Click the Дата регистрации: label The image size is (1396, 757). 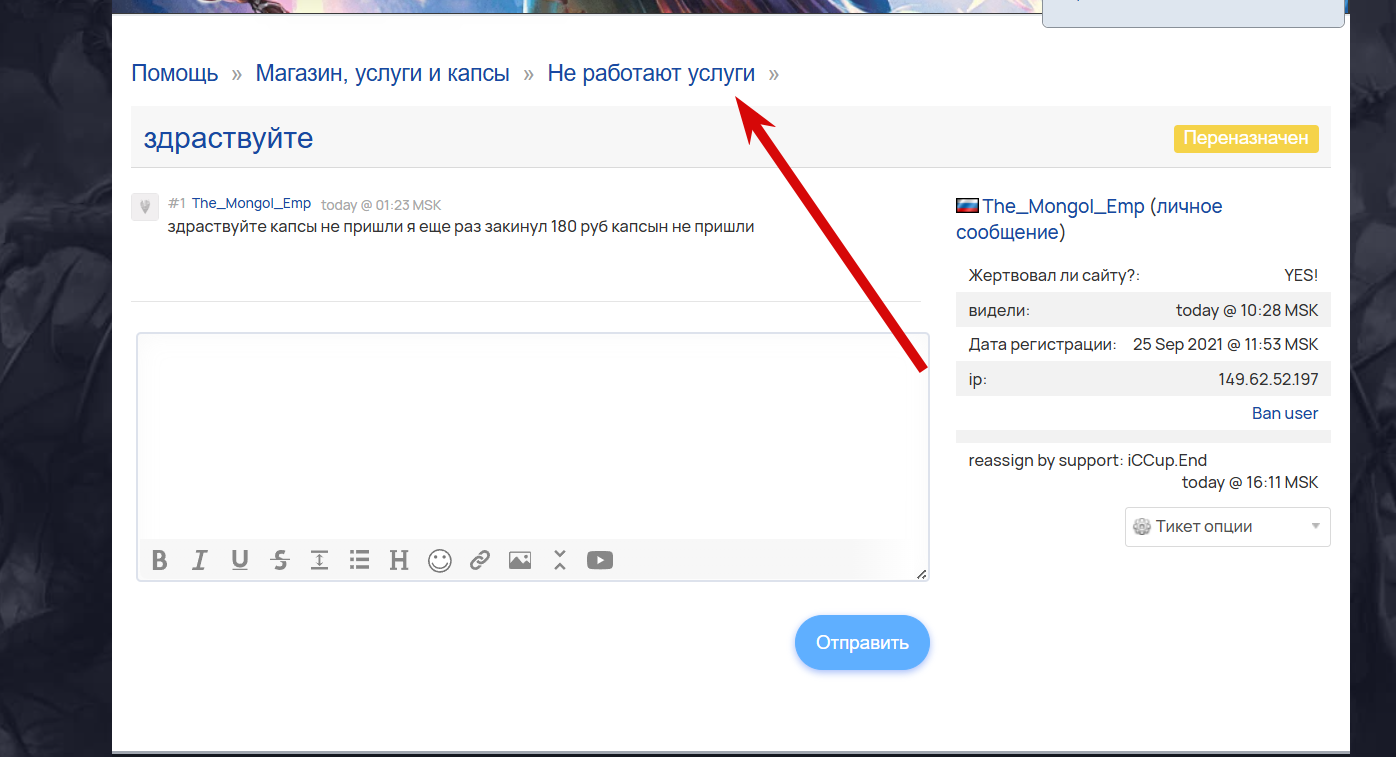(x=1042, y=344)
